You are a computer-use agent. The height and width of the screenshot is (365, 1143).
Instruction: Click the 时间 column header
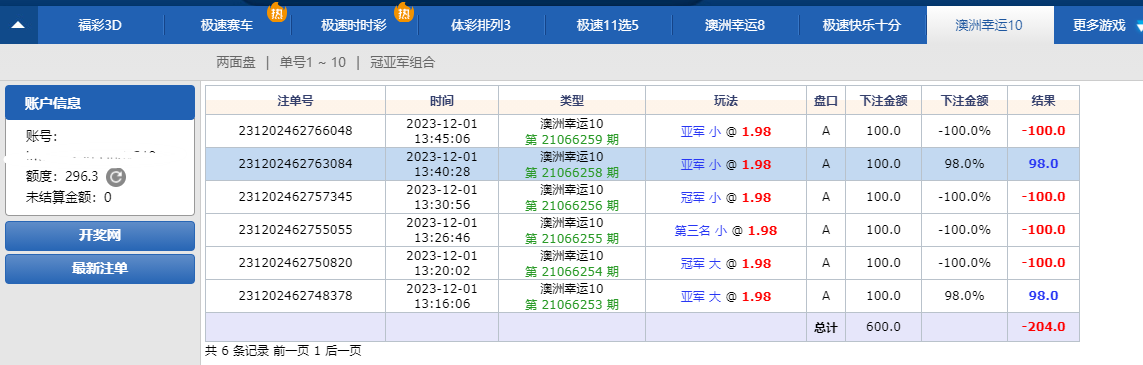point(442,101)
